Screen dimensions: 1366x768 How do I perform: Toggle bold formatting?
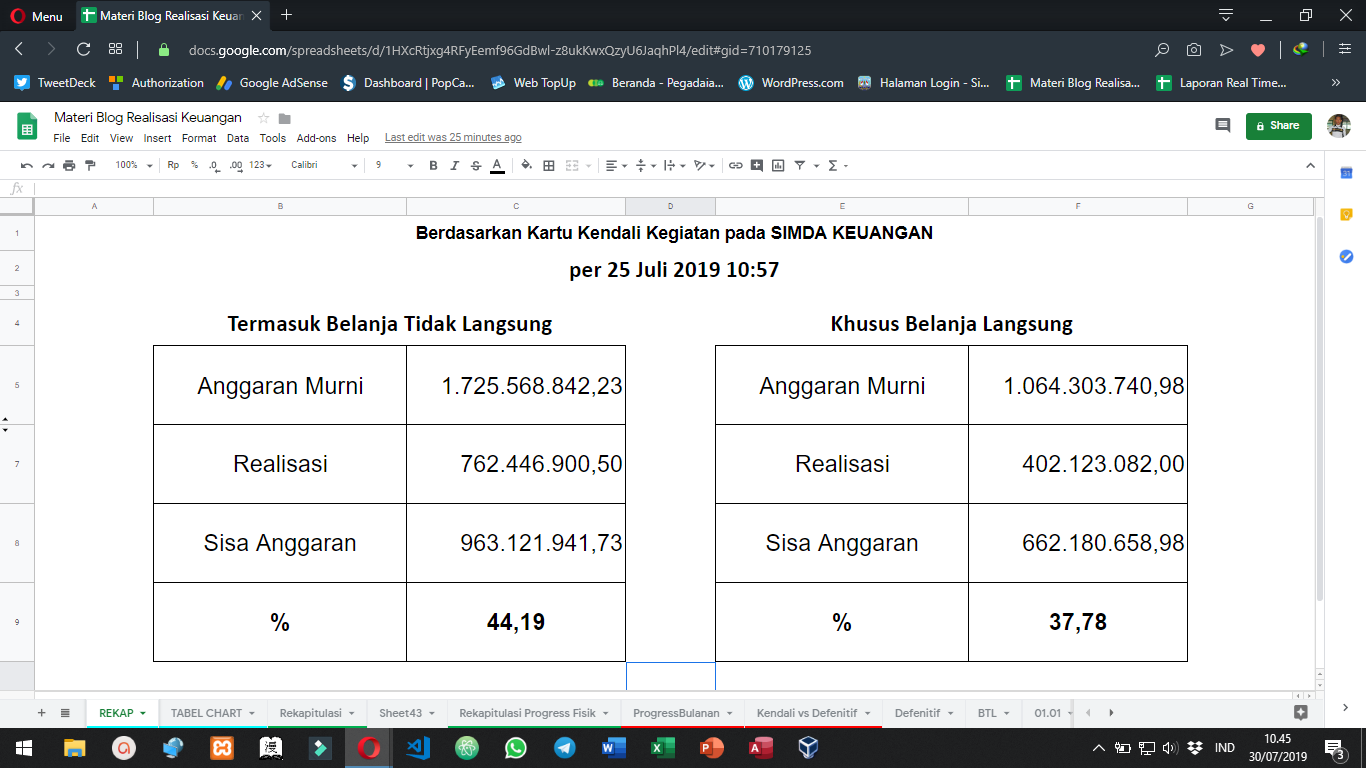433,165
